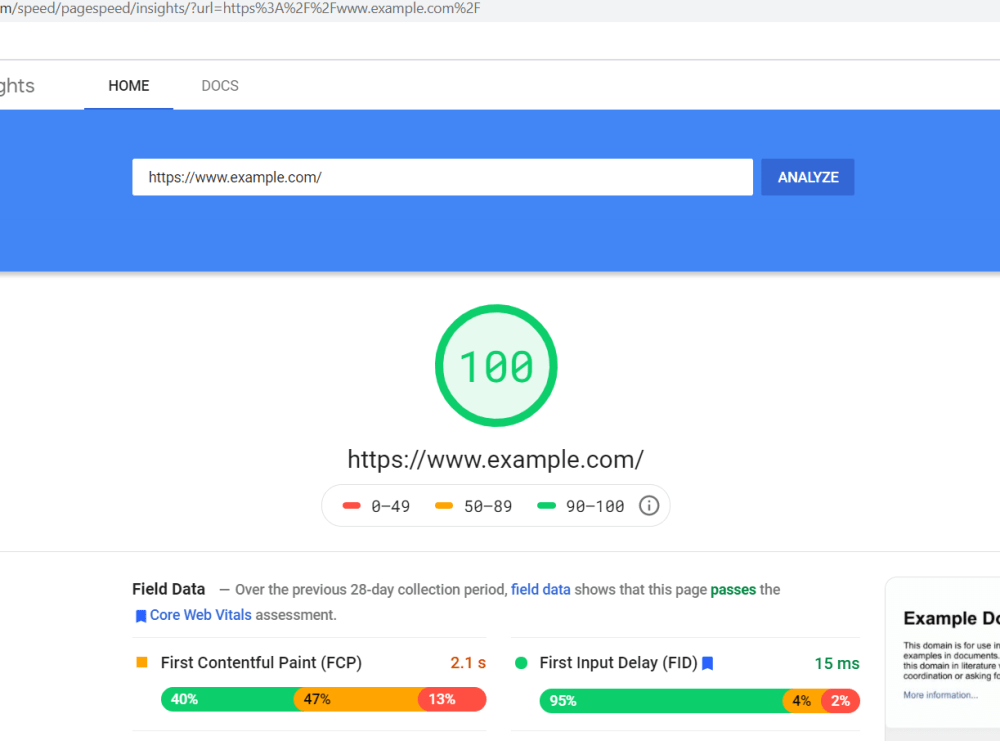Click the ANALYZE button
The height and width of the screenshot is (750, 1000).
[807, 177]
